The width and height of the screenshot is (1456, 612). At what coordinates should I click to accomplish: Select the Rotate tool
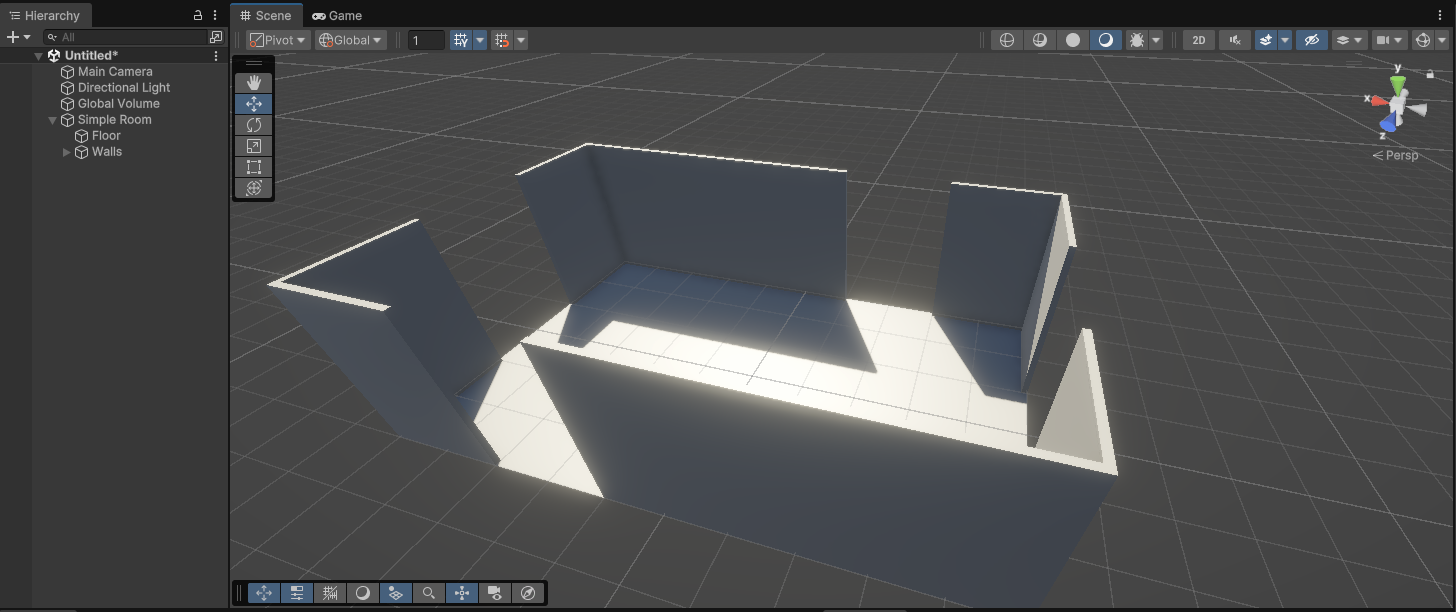(253, 124)
